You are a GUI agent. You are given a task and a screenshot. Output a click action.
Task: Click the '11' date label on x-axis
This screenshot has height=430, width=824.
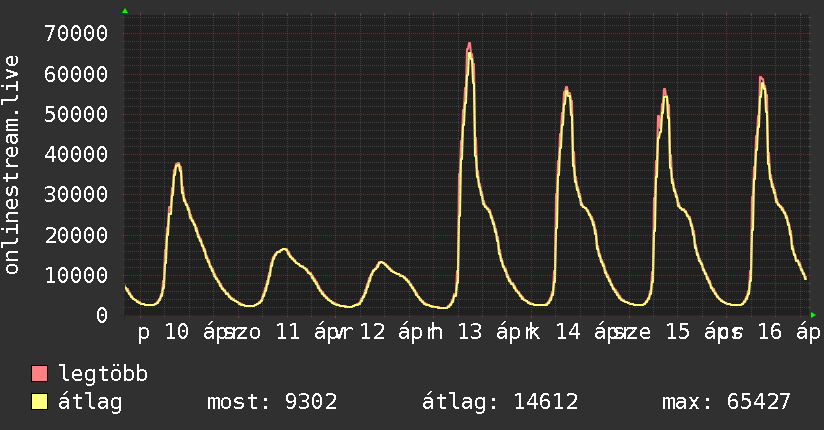point(288,332)
